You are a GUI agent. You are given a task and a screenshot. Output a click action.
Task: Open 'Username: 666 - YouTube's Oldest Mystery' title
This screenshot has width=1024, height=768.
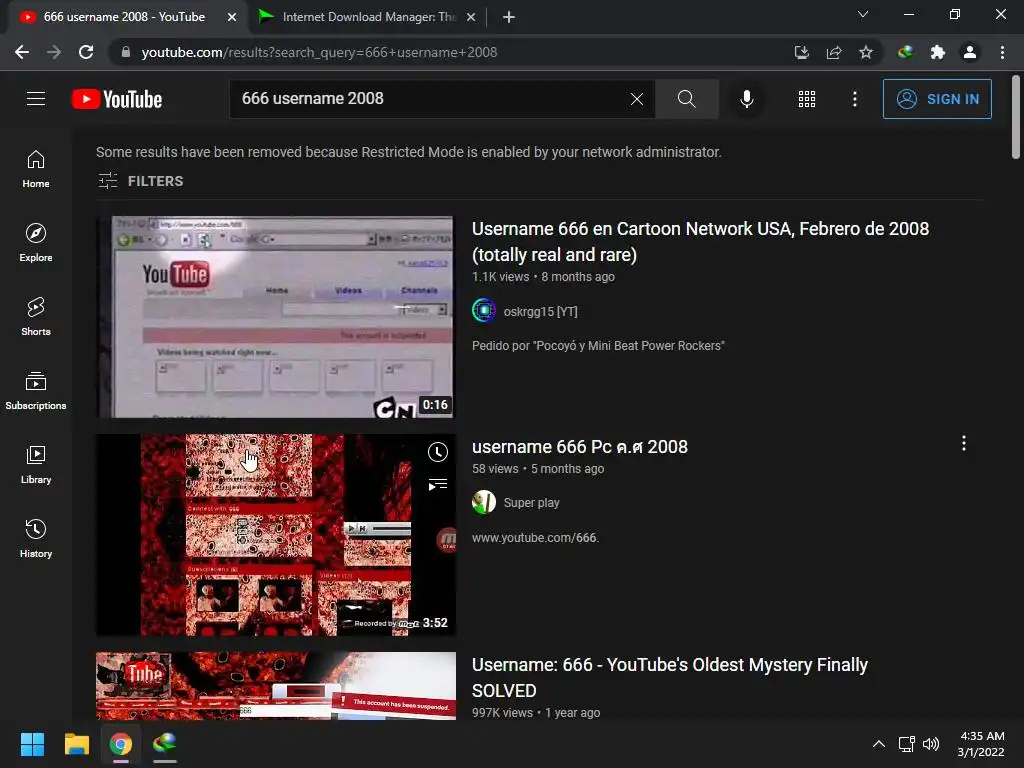[669, 677]
